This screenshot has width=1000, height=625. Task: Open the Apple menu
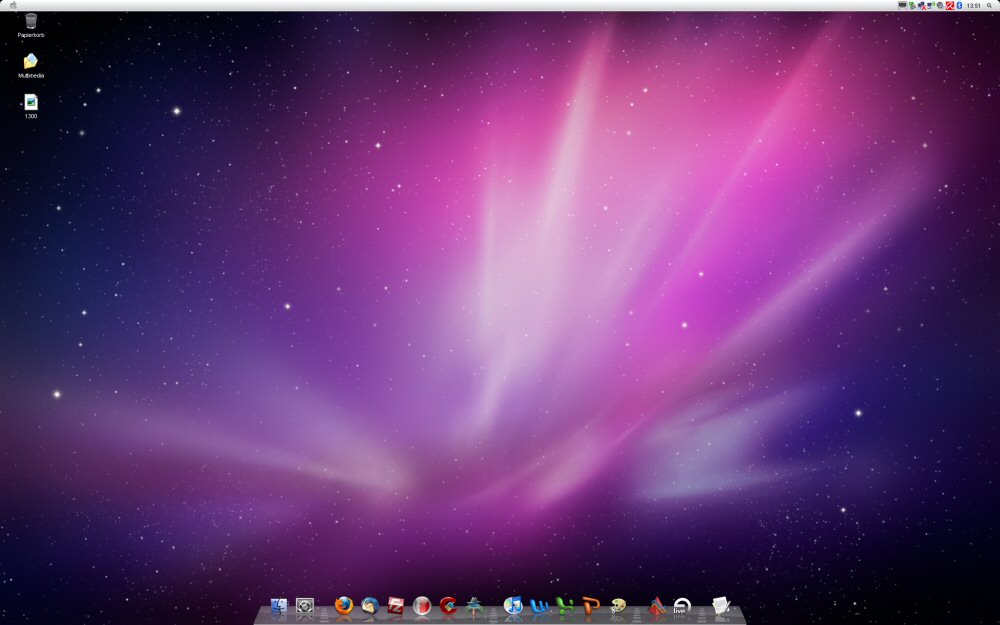13,5
